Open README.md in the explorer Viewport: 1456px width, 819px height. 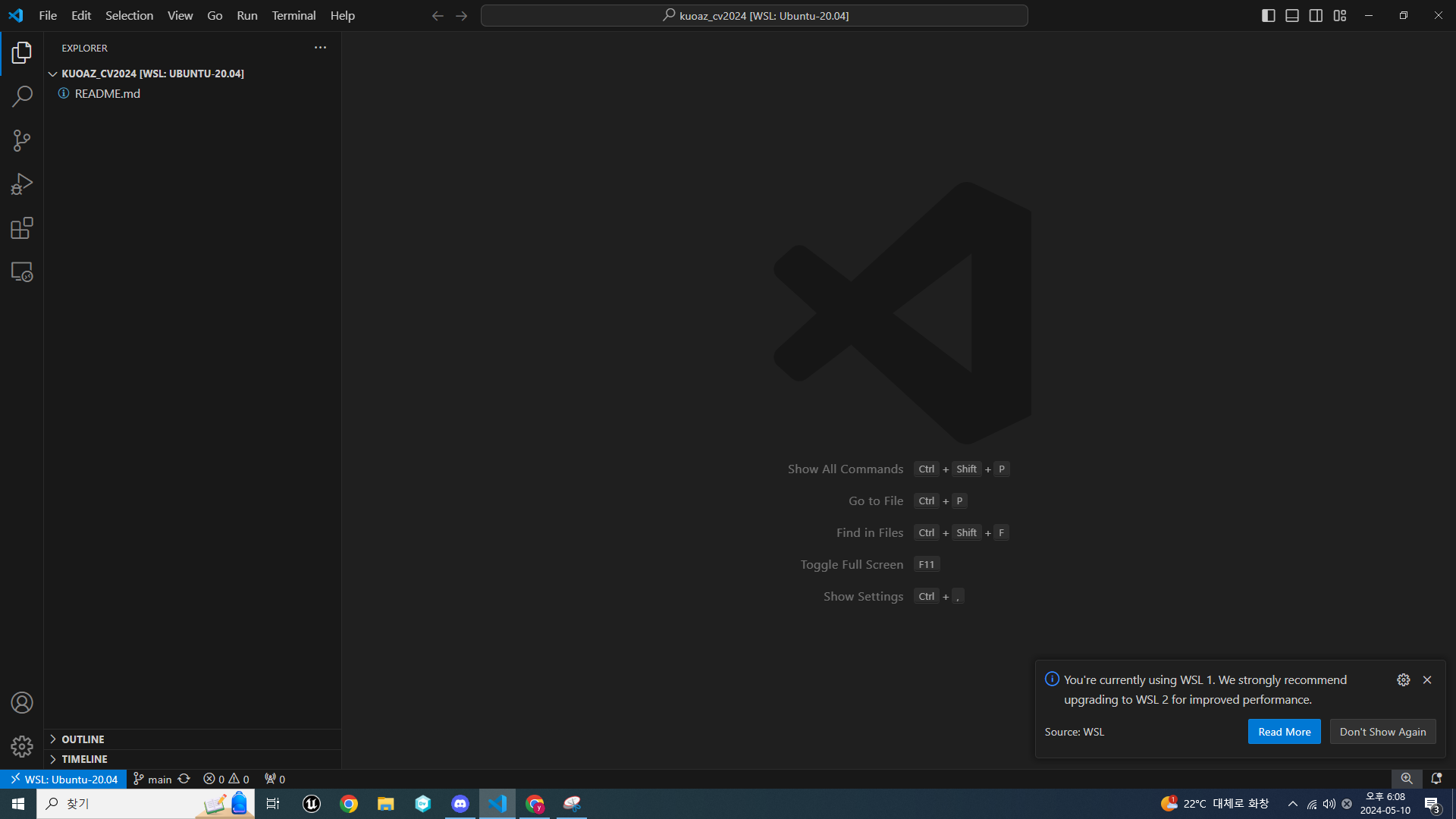pyautogui.click(x=107, y=94)
